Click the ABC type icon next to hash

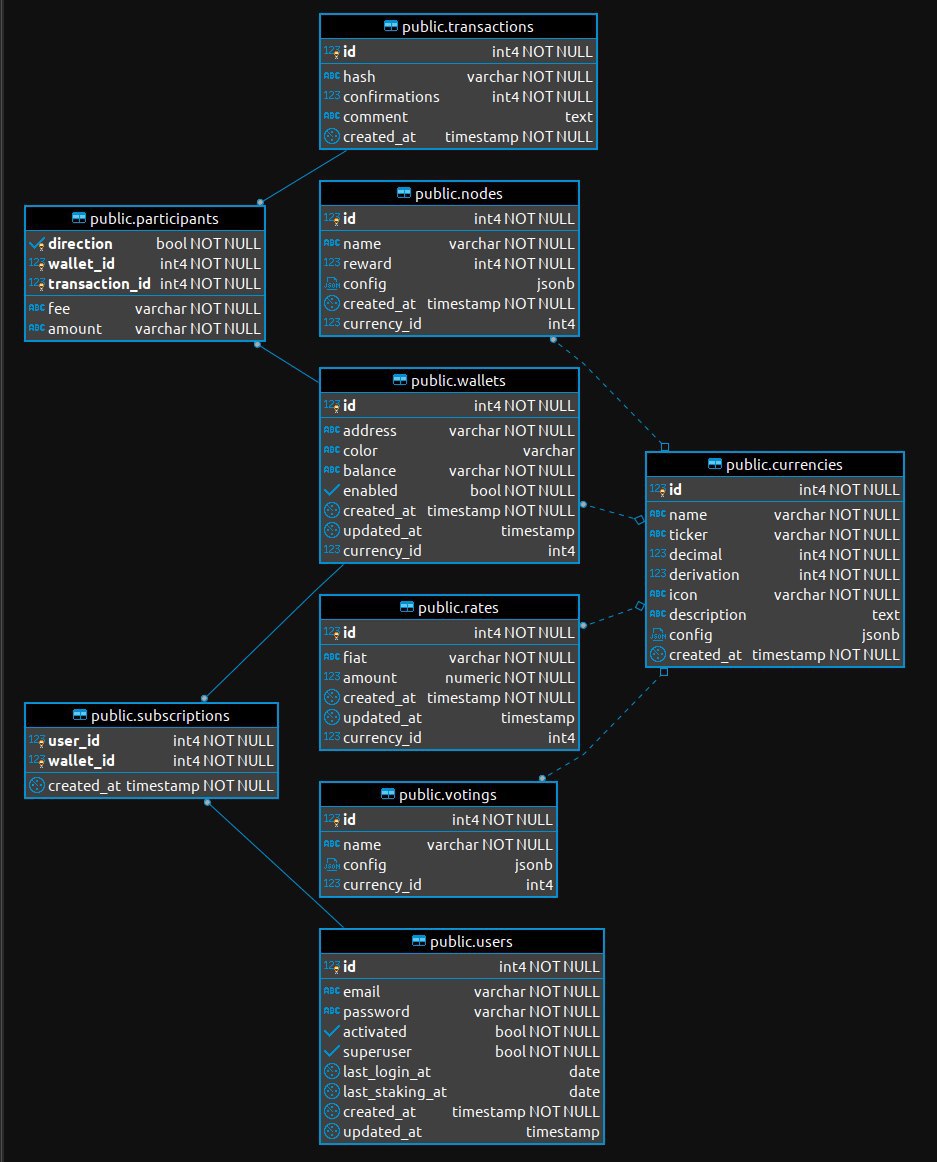(331, 76)
